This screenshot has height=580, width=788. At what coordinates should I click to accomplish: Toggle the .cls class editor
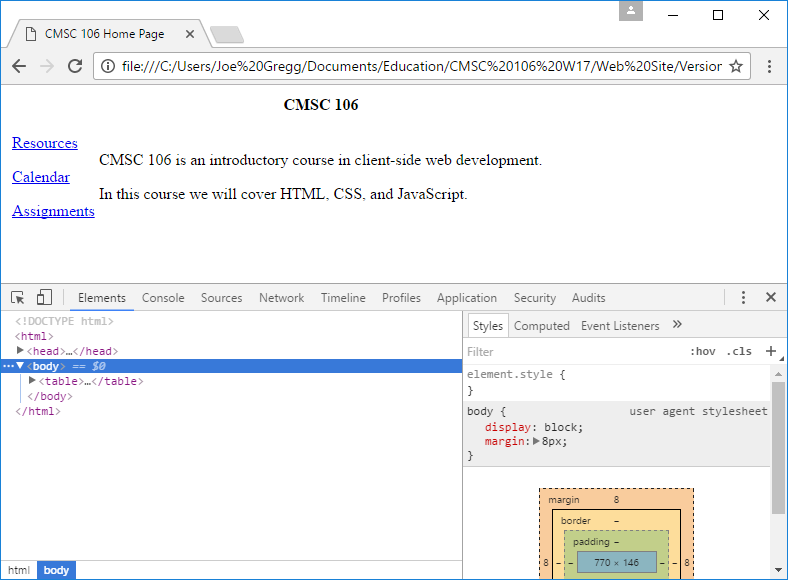pos(739,351)
